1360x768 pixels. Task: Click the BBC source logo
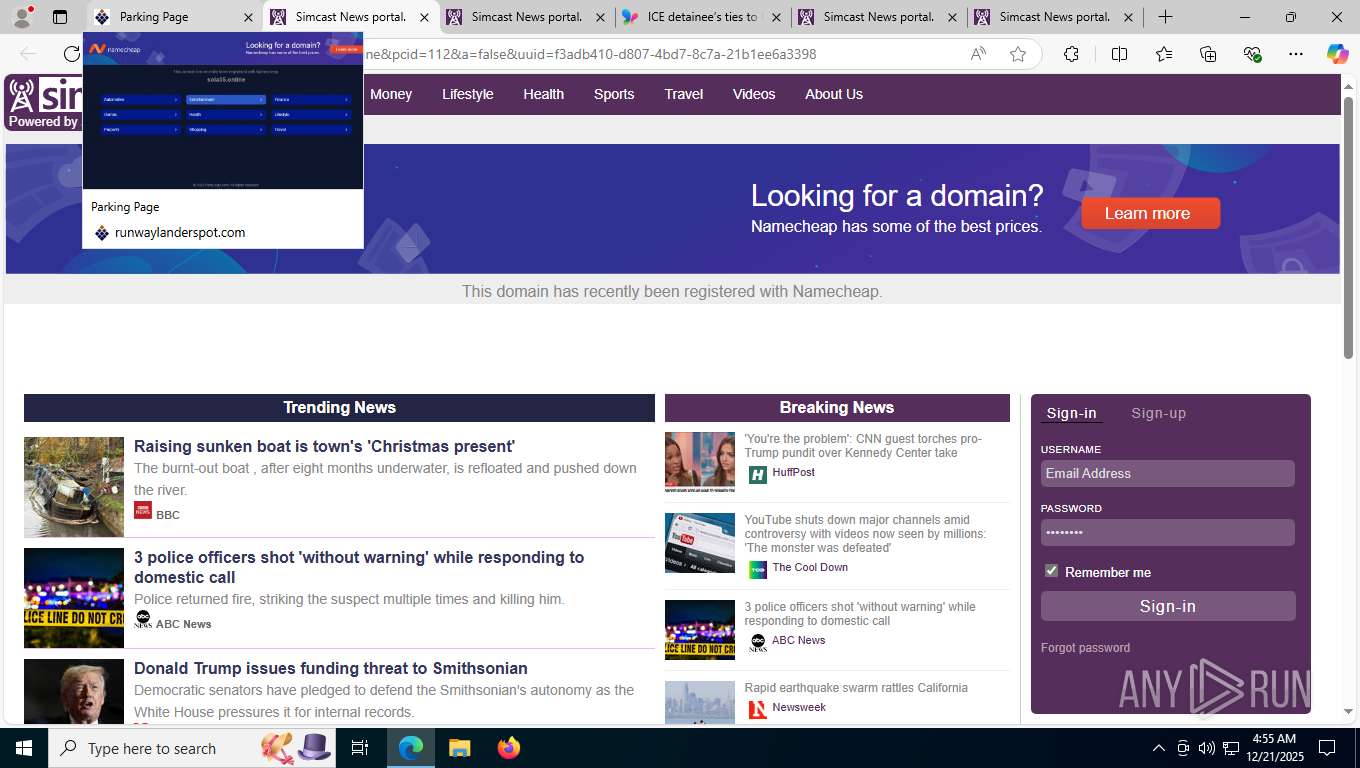143,510
